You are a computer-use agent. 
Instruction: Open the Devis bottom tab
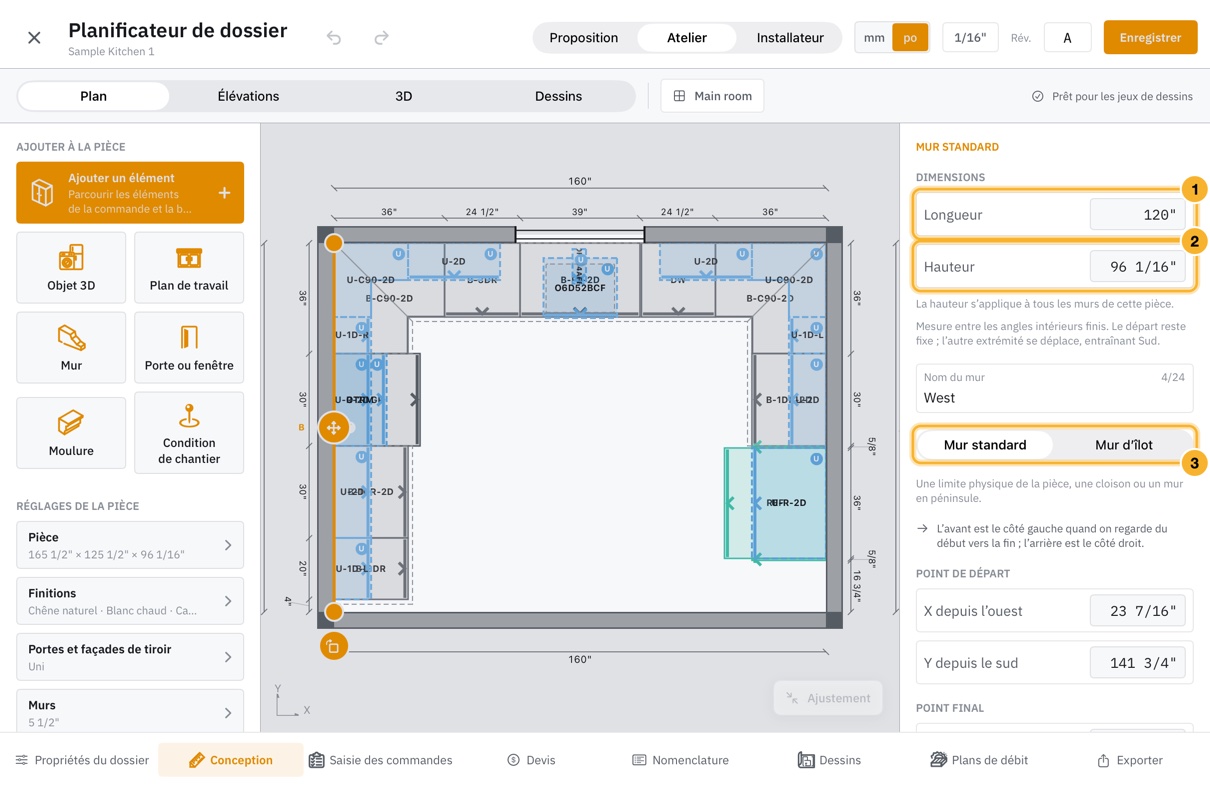click(x=531, y=760)
